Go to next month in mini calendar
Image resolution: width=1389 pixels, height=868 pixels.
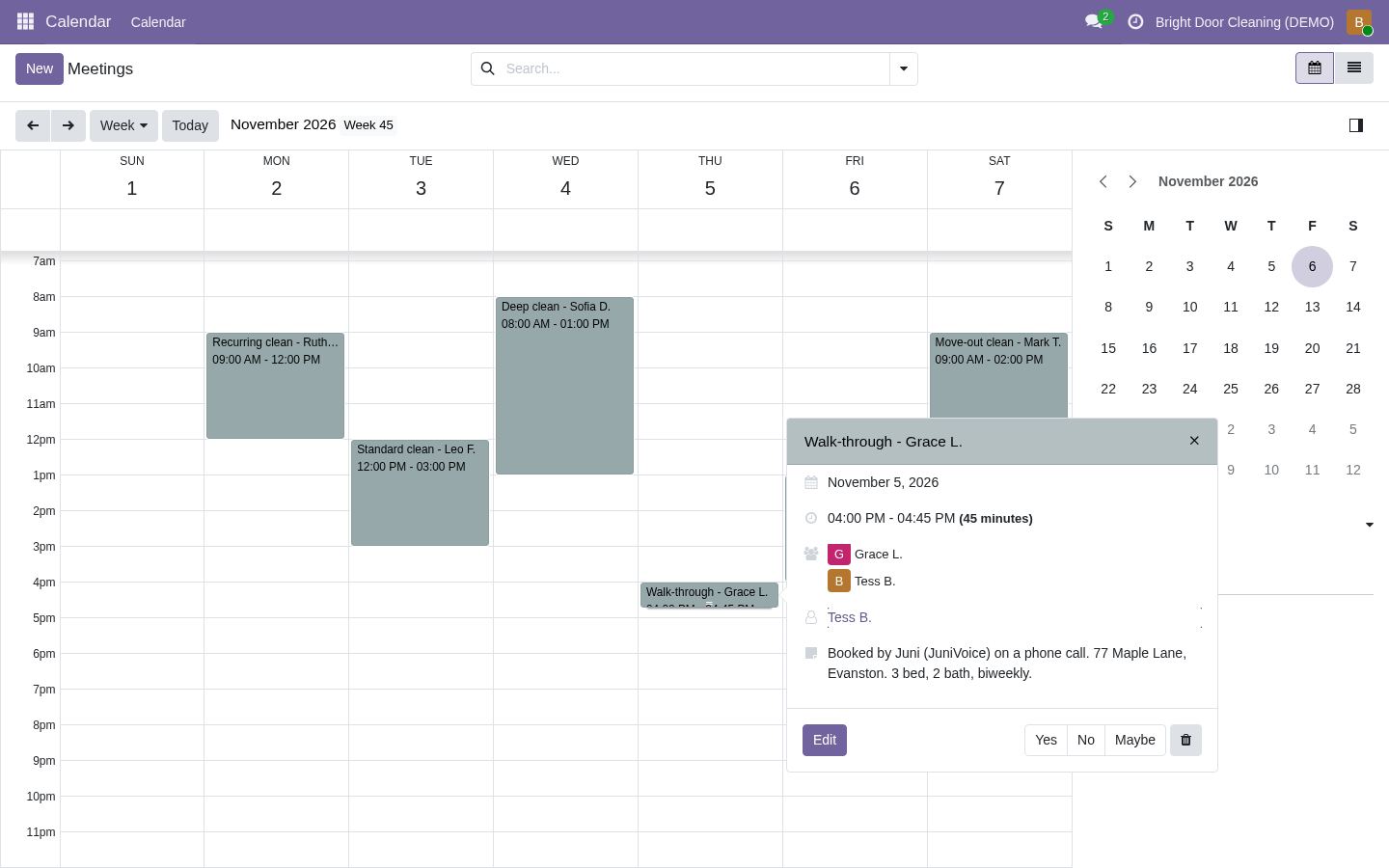click(x=1132, y=181)
